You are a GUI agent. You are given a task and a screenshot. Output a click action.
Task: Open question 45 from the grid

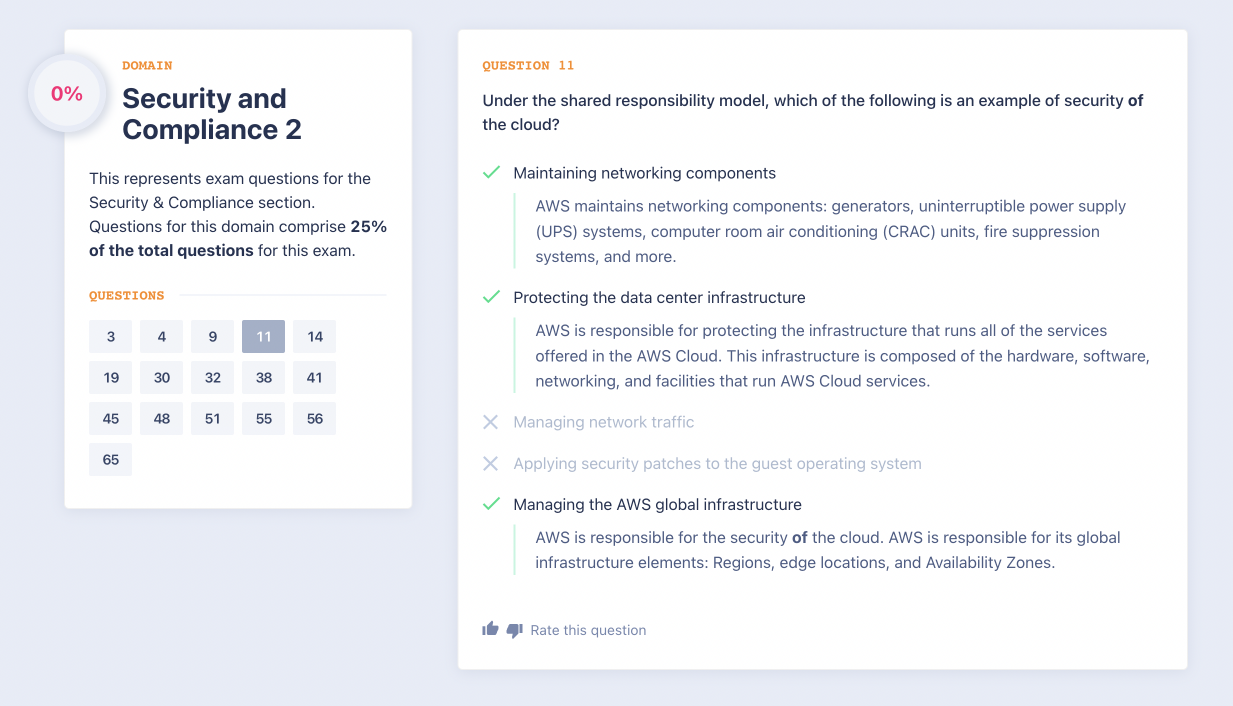(110, 419)
